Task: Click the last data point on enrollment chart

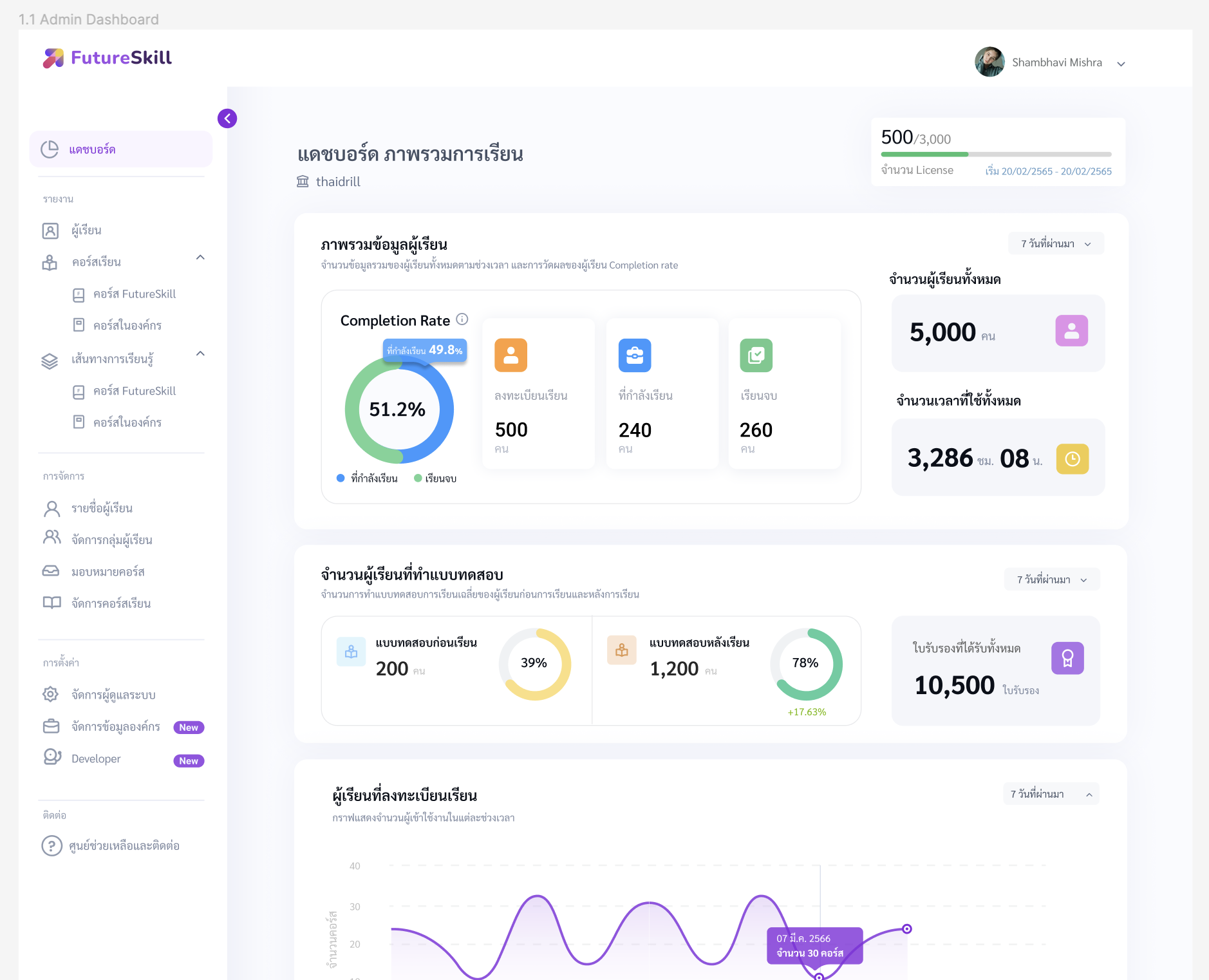Action: pos(907,929)
